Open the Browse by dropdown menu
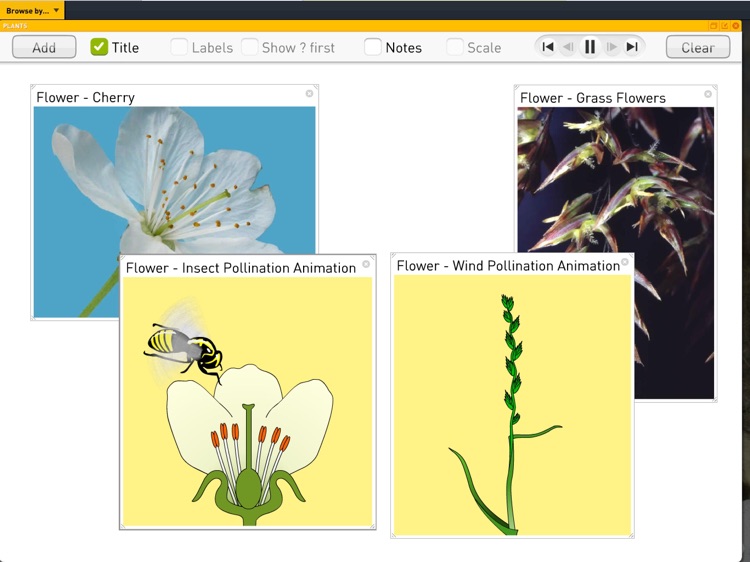The image size is (750, 562). click(32, 10)
